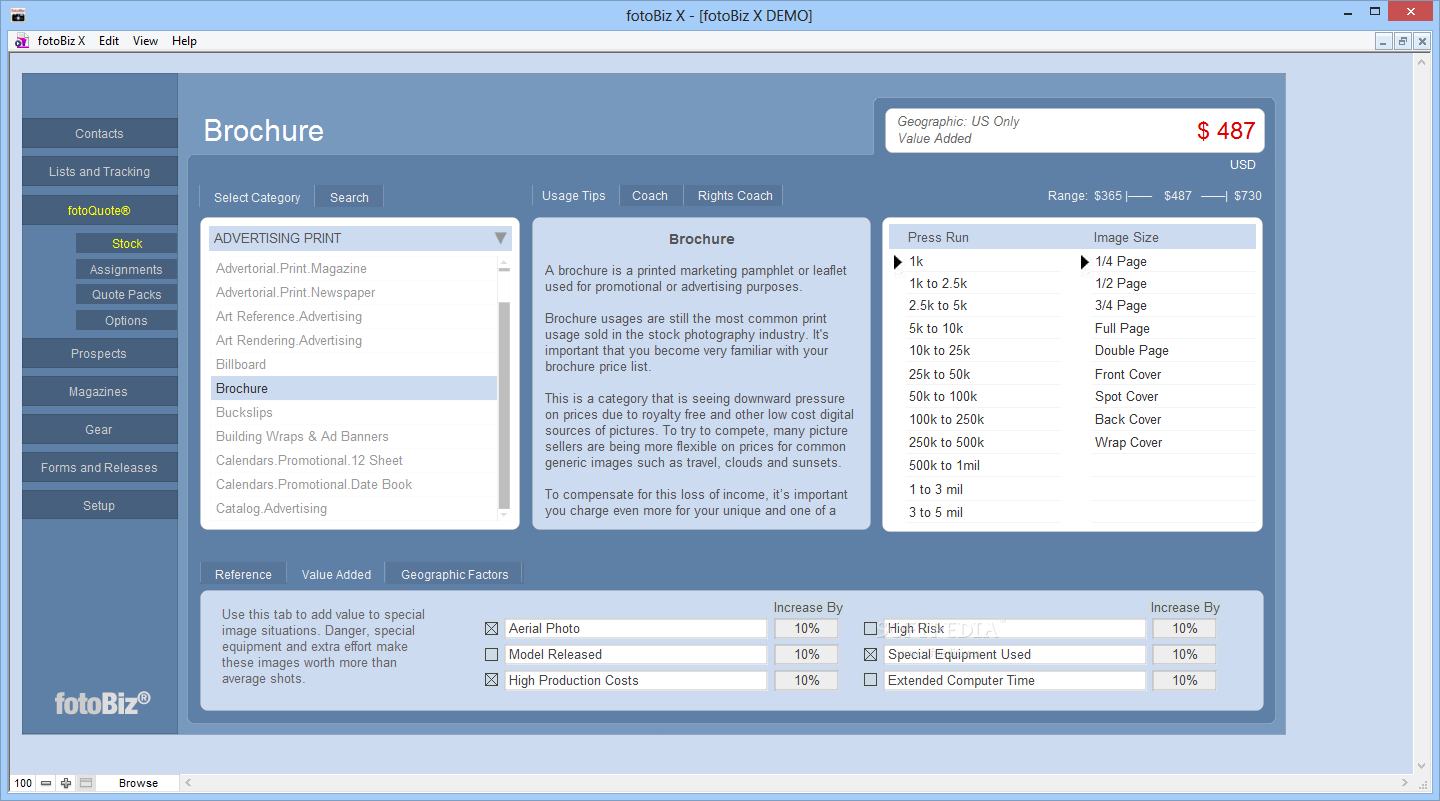This screenshot has width=1440, height=801.
Task: Click the window vertical scrollbar down arrow
Action: point(1423,765)
